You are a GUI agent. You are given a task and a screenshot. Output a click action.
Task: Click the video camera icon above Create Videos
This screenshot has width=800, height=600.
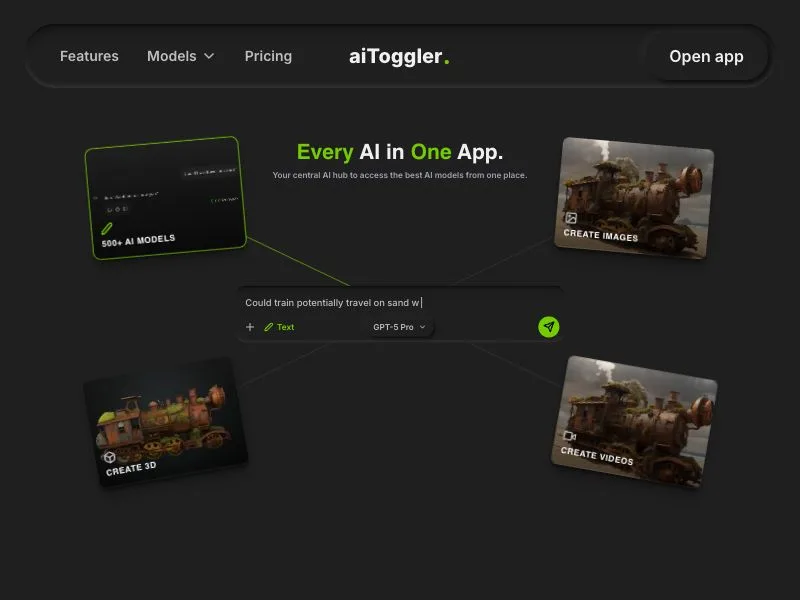tap(569, 436)
